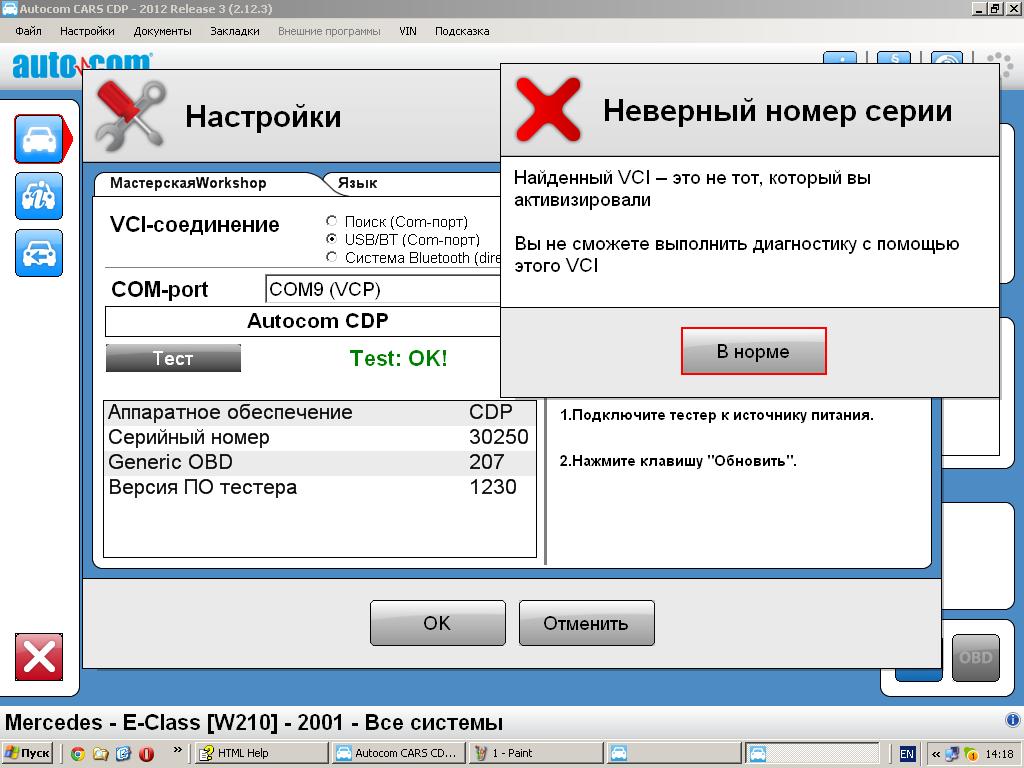Viewport: 1024px width, 768px height.
Task: Click the Autocom CDP device name field
Action: tap(303, 321)
